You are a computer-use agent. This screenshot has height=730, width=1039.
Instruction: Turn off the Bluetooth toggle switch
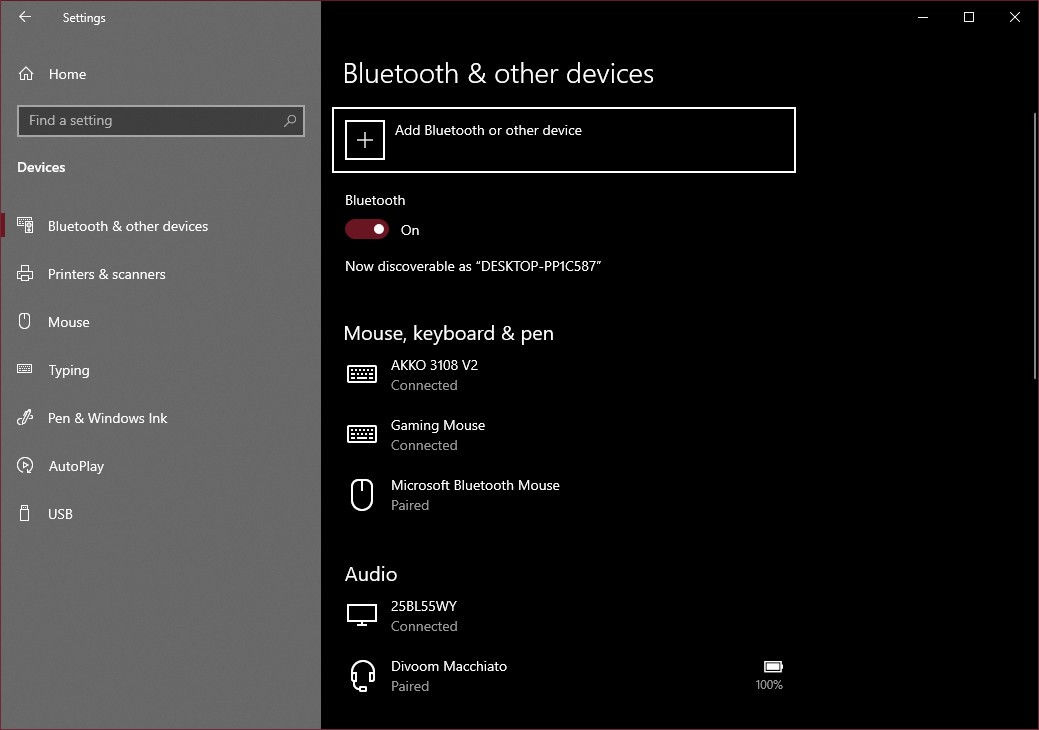click(366, 229)
